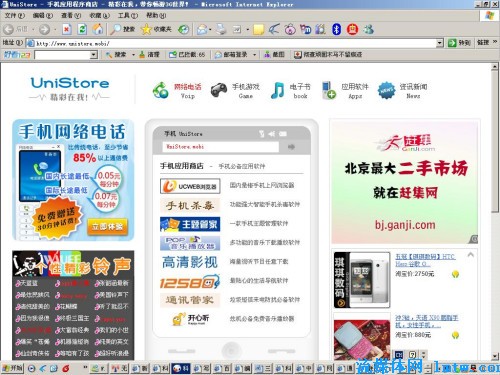Click the hao123 logo on toolbar
This screenshot has height=375, width=500.
point(17,55)
